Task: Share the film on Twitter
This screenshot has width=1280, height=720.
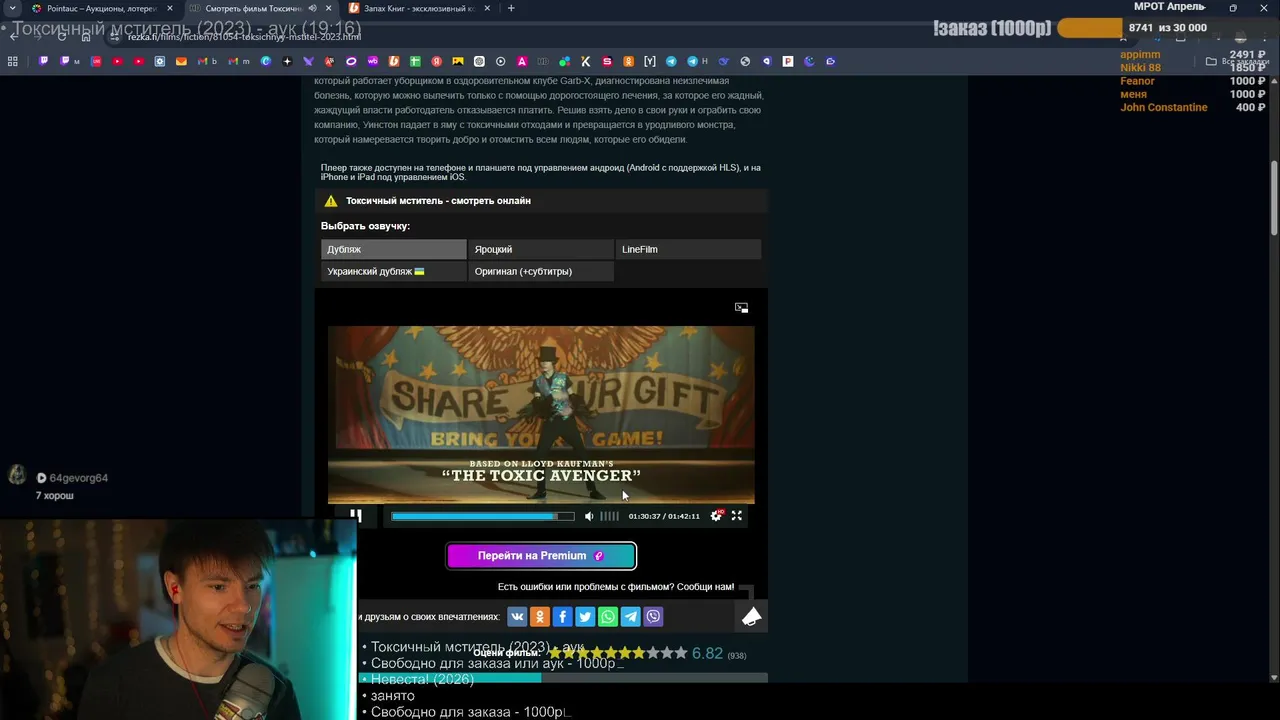Action: pos(585,616)
